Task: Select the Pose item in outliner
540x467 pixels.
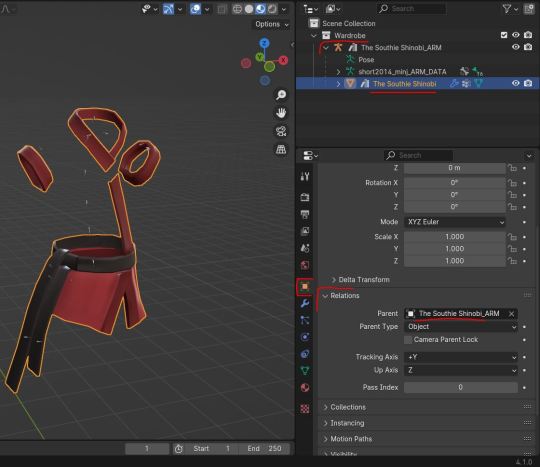Action: (x=366, y=60)
